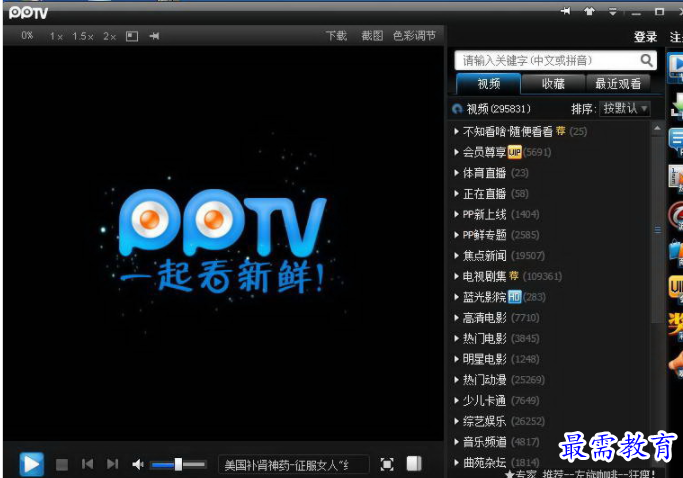Set video size to 1.5x
Screen dimensions: 683x478
point(83,36)
